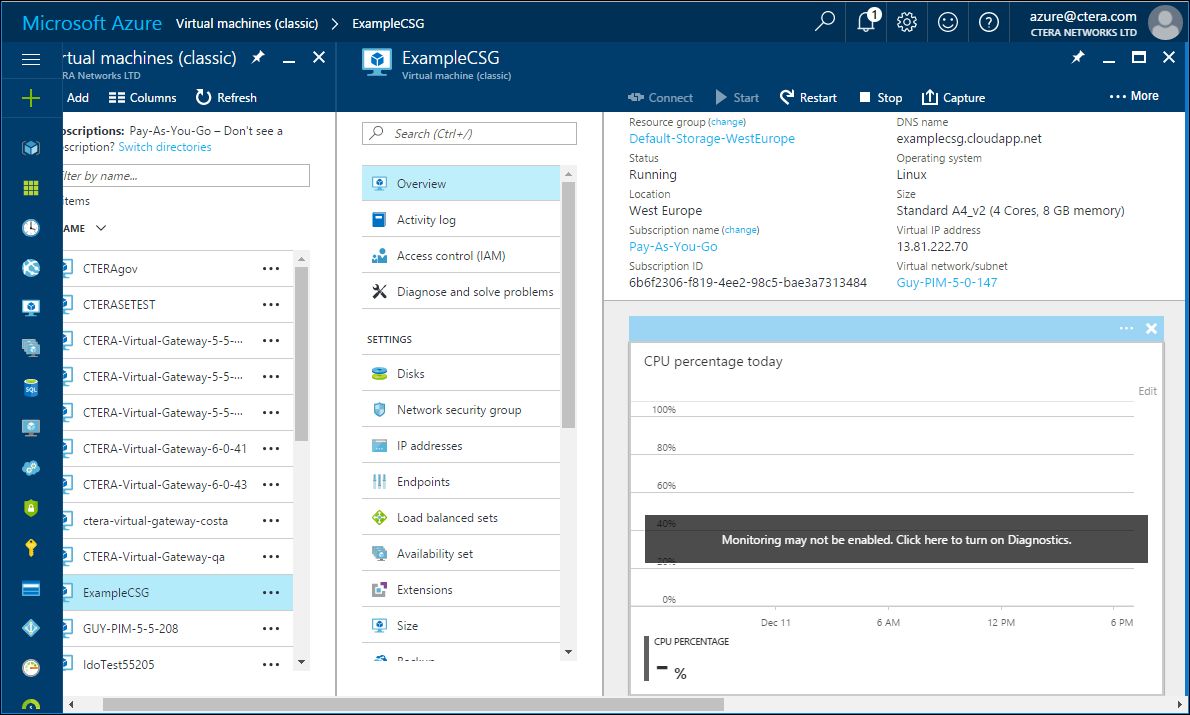The width and height of the screenshot is (1190, 715).
Task: Select the IdoTest55205 list row
Action: pos(178,665)
